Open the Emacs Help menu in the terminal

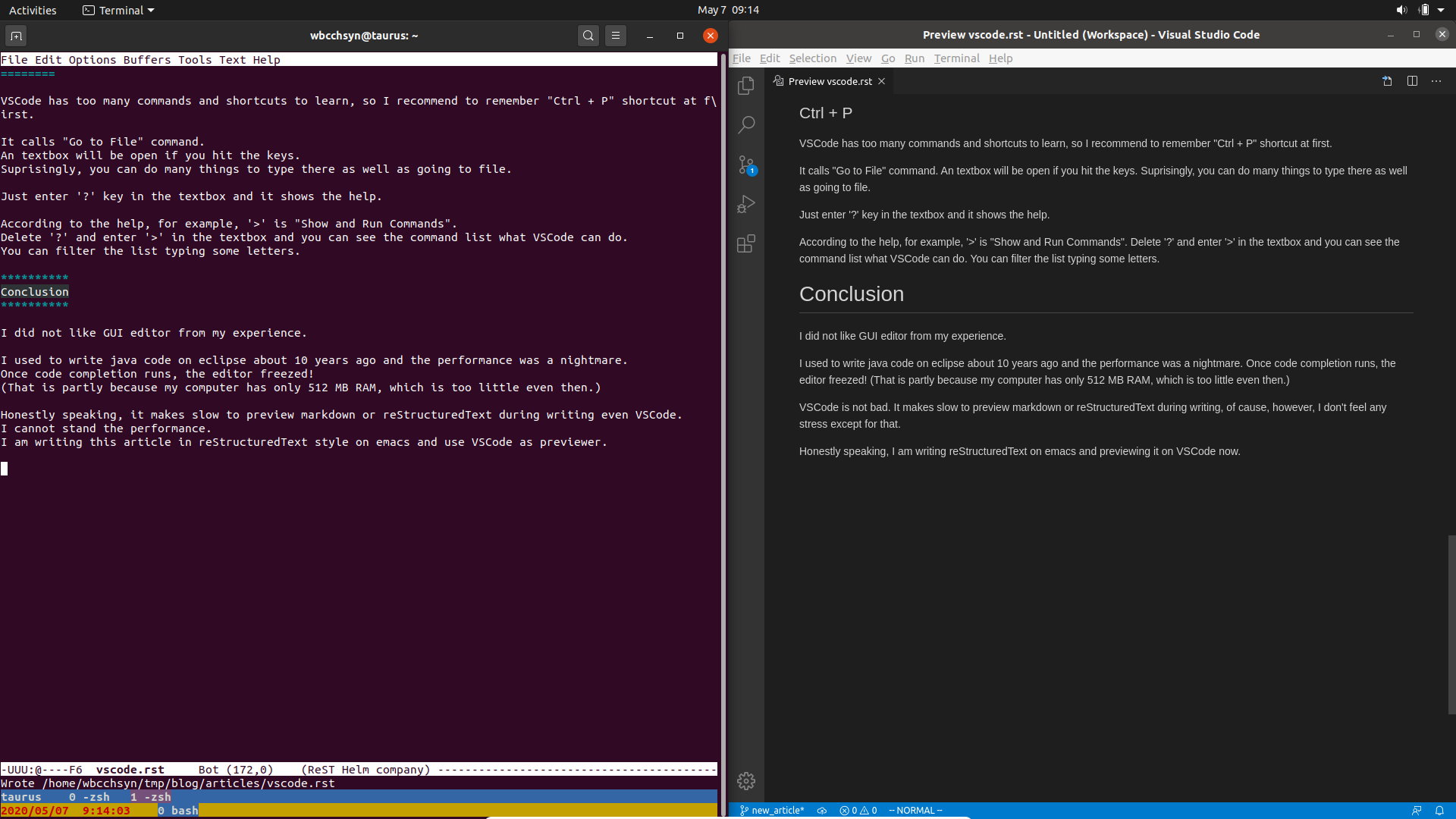267,60
